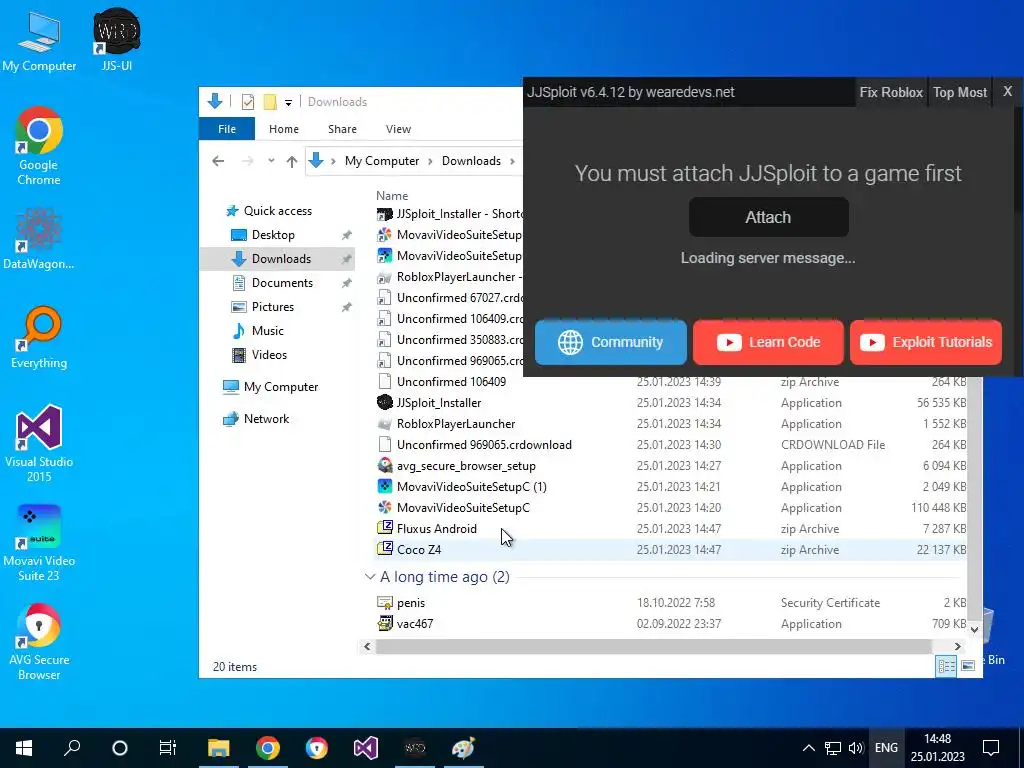
Task: Select the vac467 application file
Action: (671, 624)
